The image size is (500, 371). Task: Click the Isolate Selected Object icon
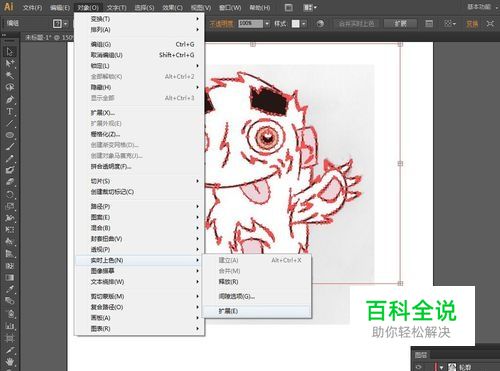pyautogui.click(x=490, y=24)
